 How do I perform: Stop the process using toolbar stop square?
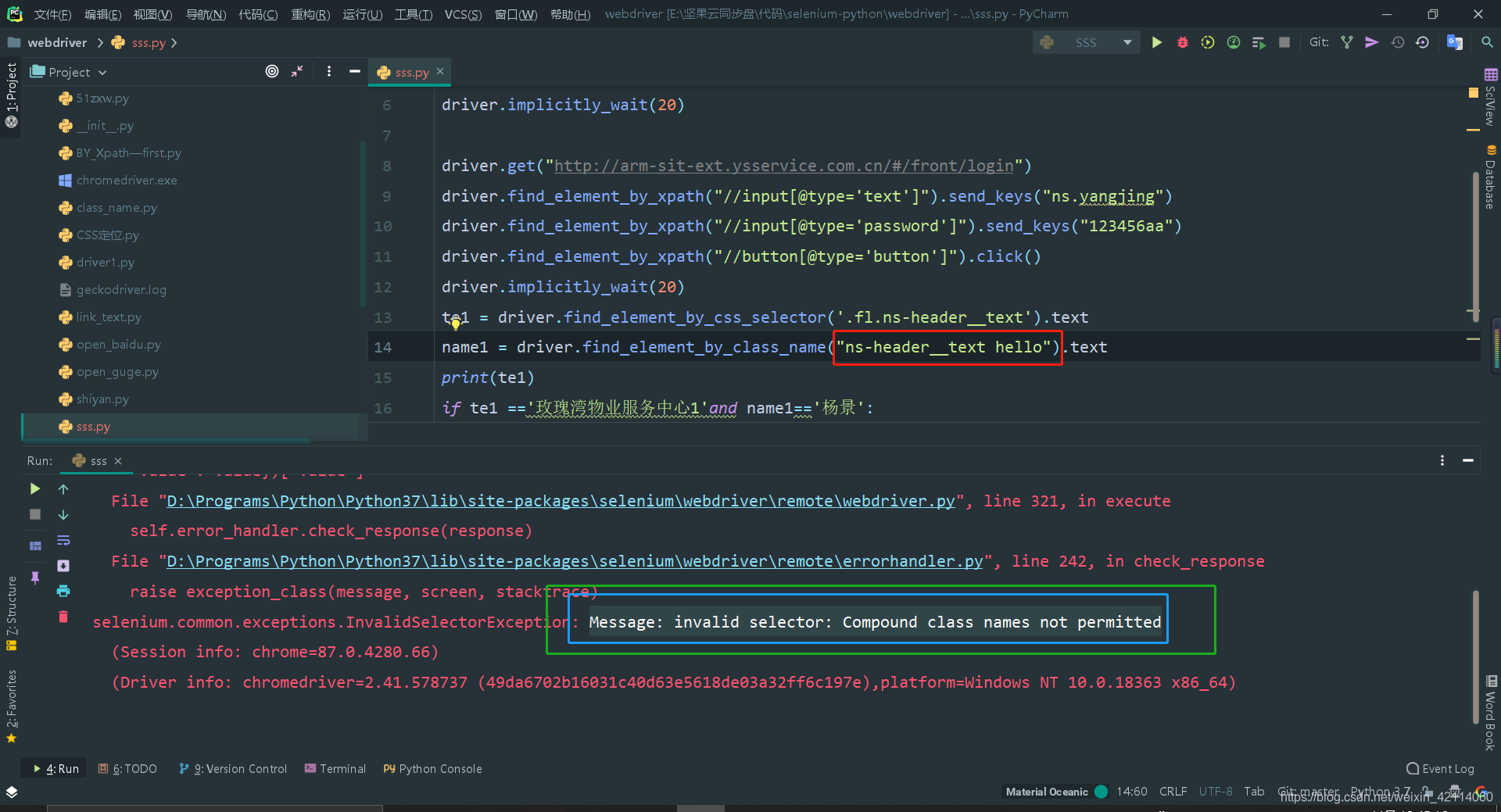[1284, 42]
